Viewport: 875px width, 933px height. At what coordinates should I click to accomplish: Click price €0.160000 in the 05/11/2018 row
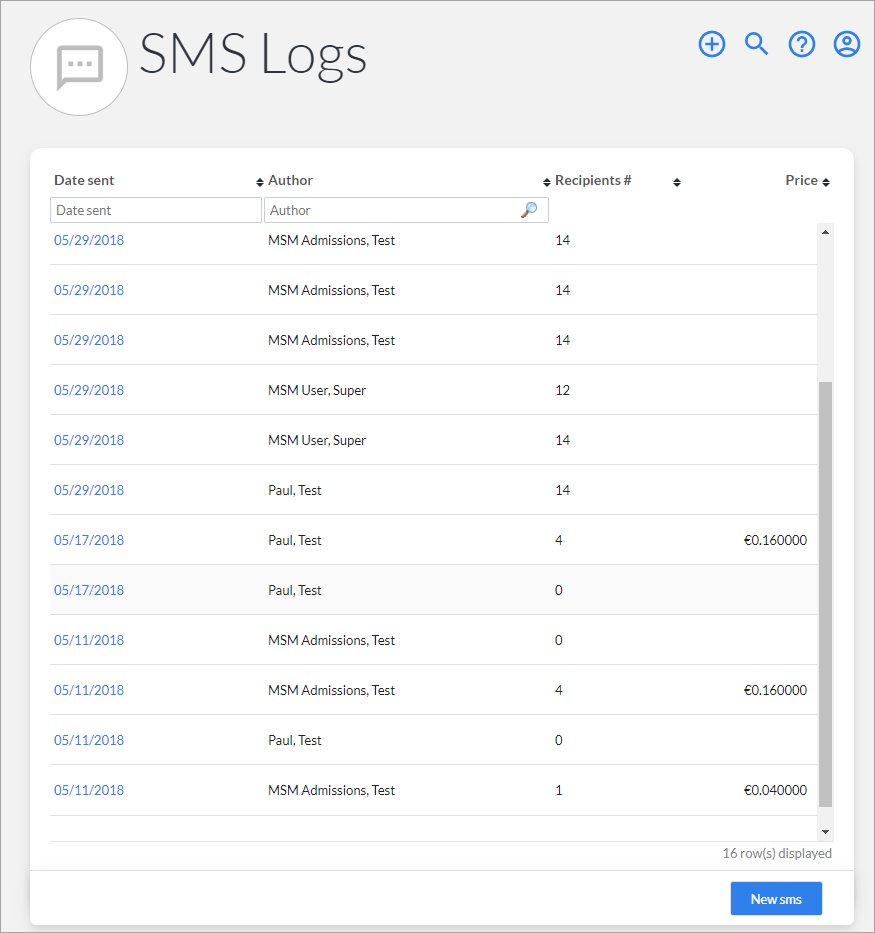click(x=776, y=690)
